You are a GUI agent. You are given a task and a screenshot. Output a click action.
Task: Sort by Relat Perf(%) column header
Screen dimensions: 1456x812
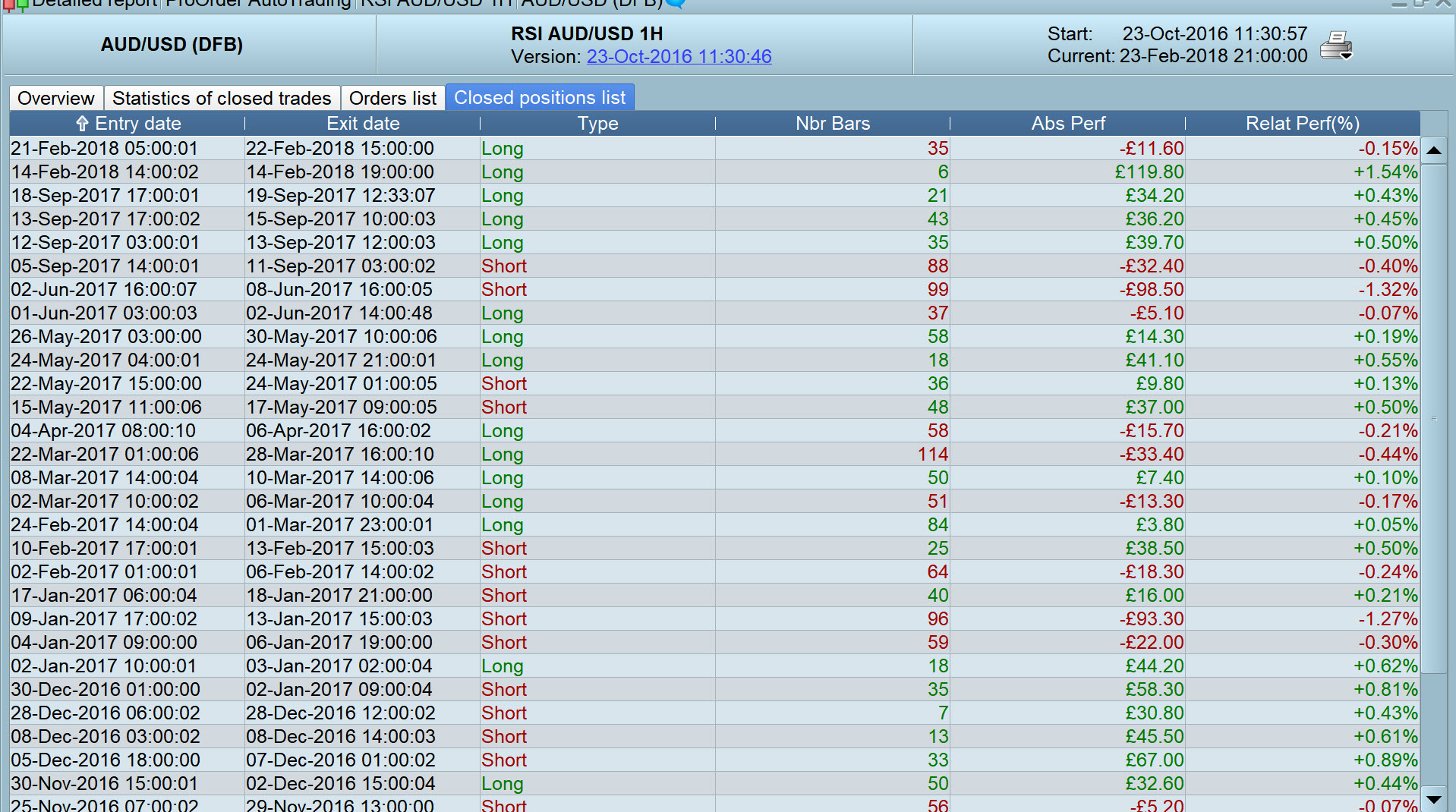pos(1303,123)
